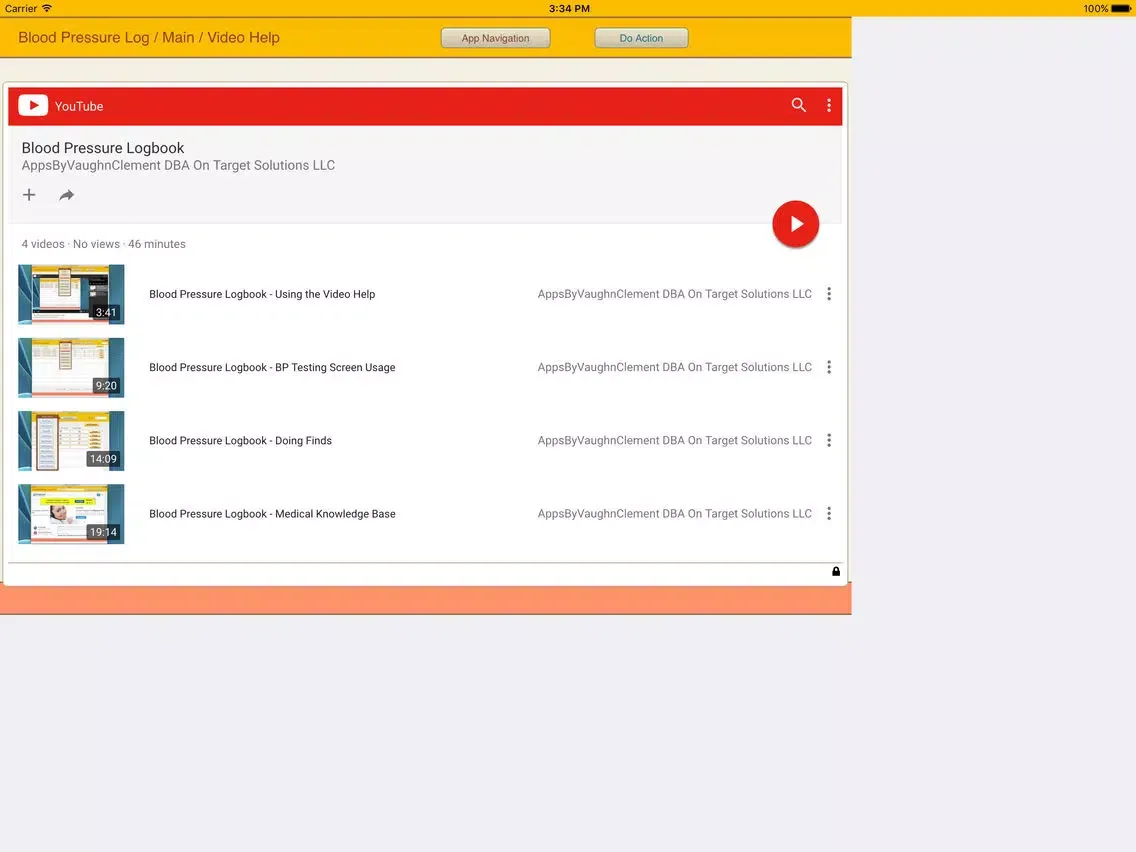Screen dimensions: 1136x852
Task: Click channel name in Doing Finds row
Action: tap(674, 440)
